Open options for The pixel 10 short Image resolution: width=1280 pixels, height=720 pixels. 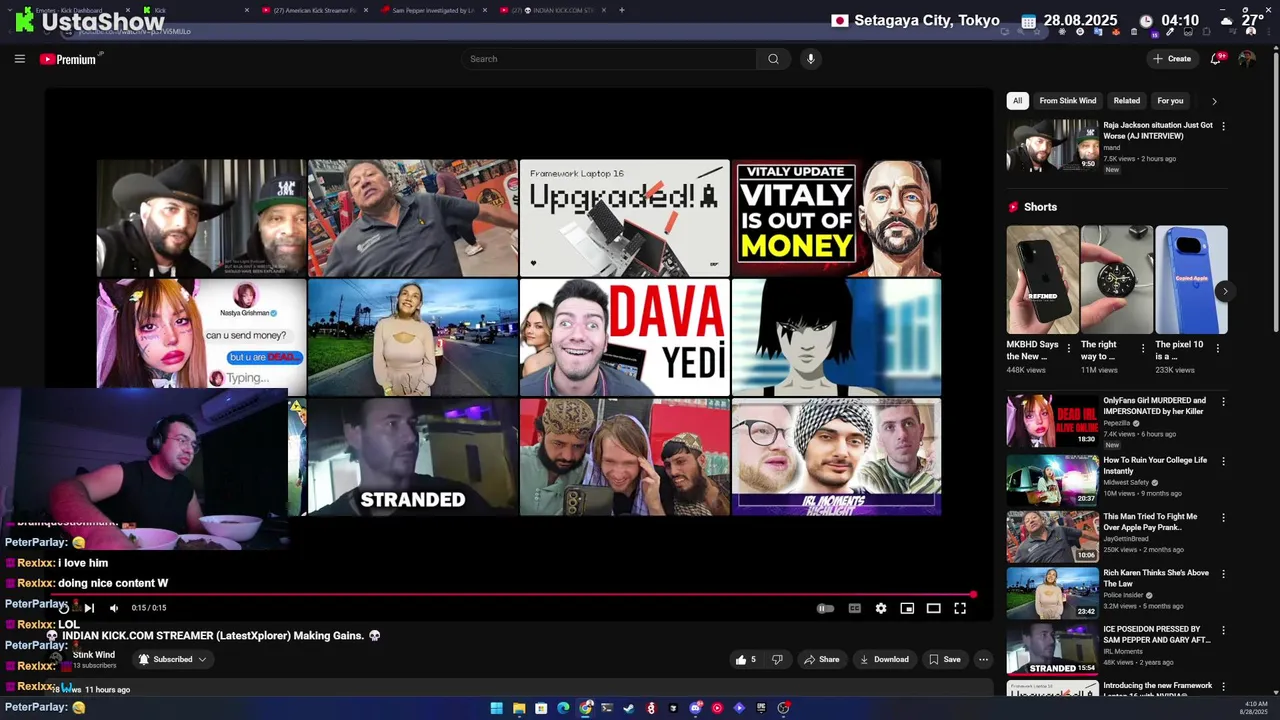[1217, 348]
